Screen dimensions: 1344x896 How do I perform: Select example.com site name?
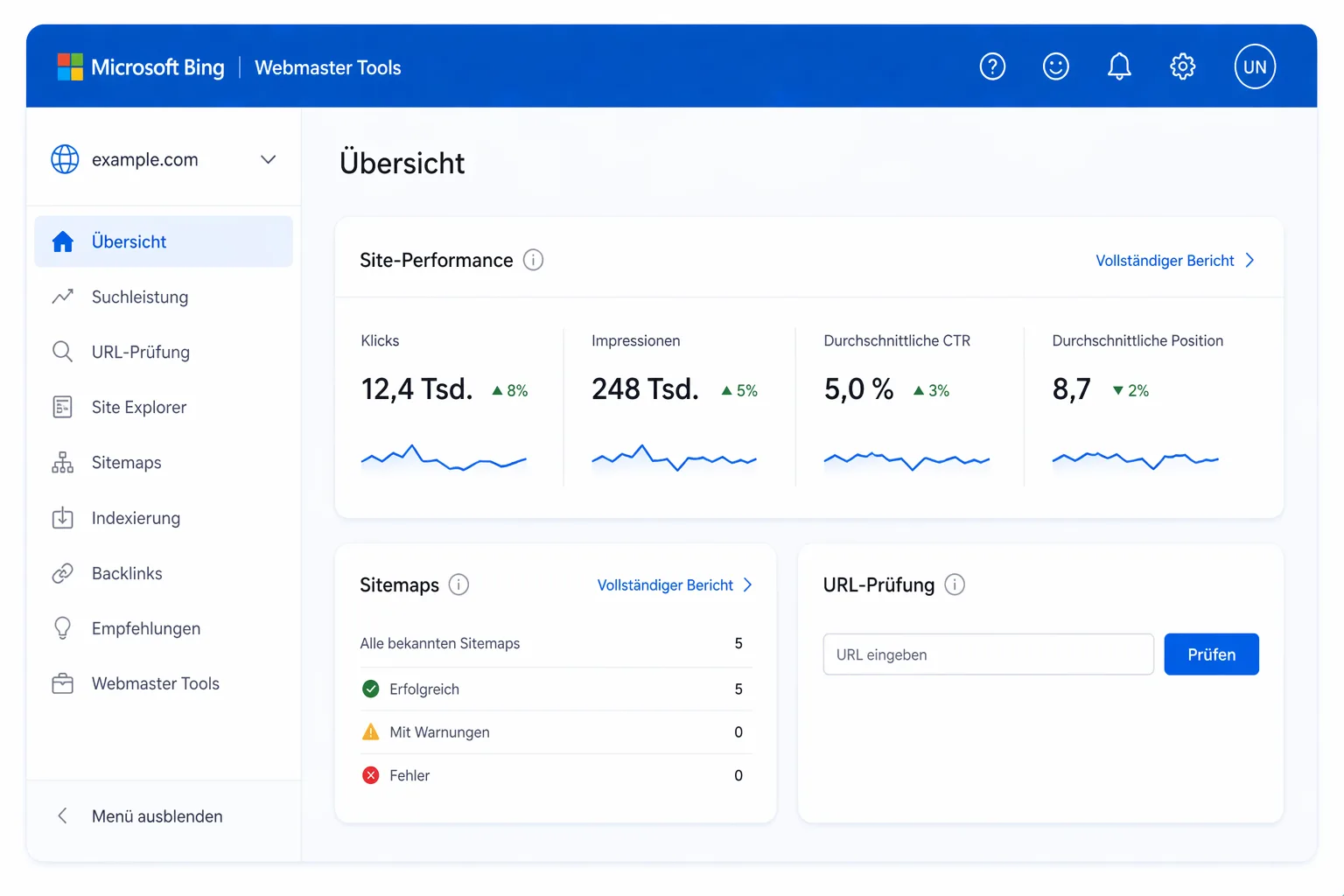145,159
